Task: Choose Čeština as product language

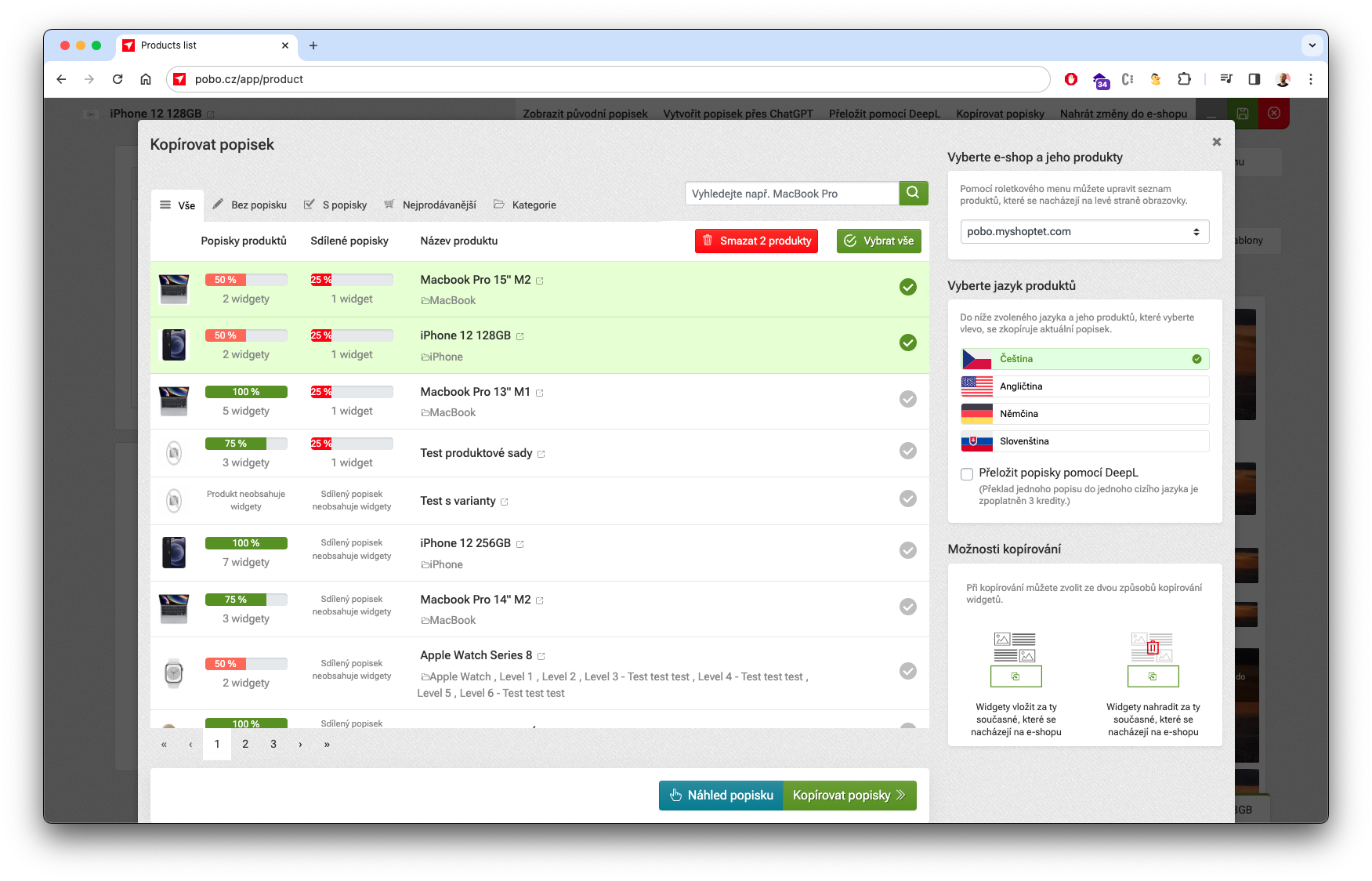Action: click(x=1084, y=359)
